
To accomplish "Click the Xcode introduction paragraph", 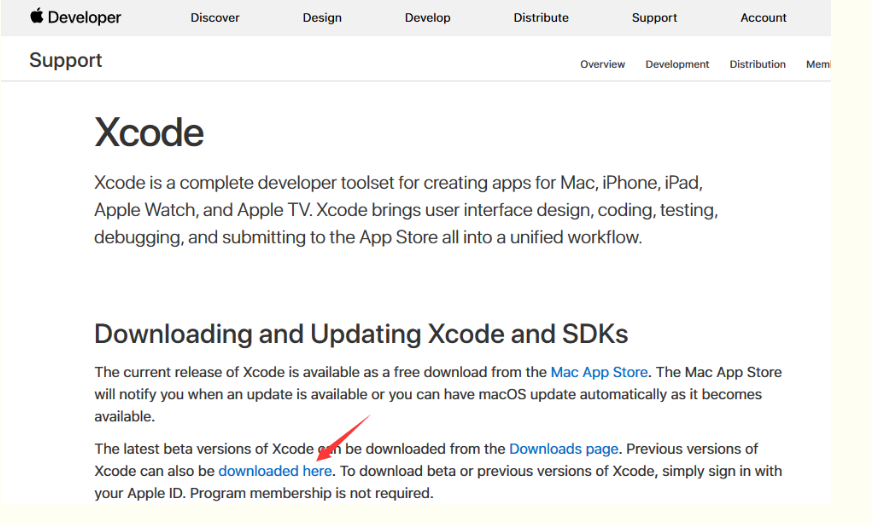I will coord(406,210).
